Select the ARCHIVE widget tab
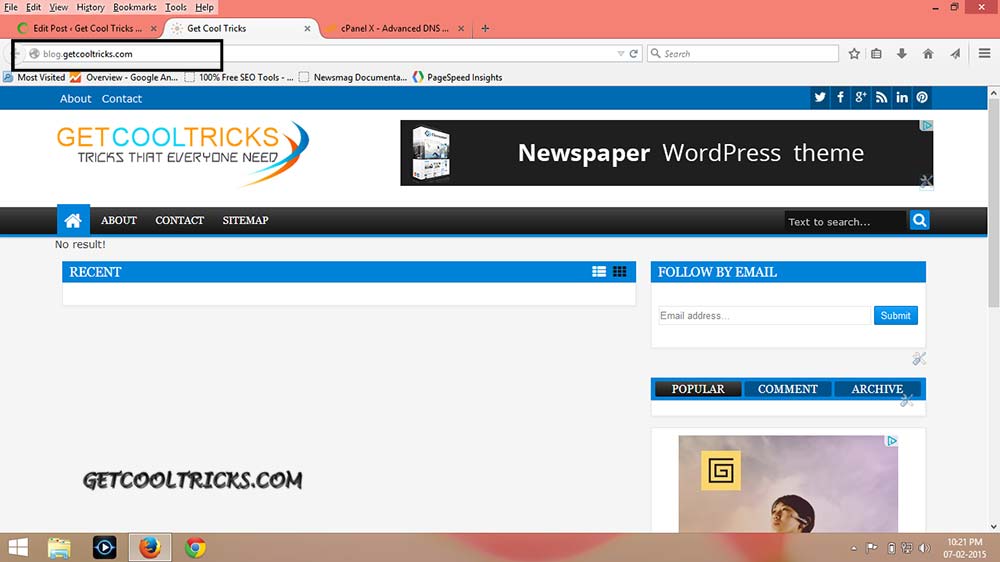 (877, 389)
